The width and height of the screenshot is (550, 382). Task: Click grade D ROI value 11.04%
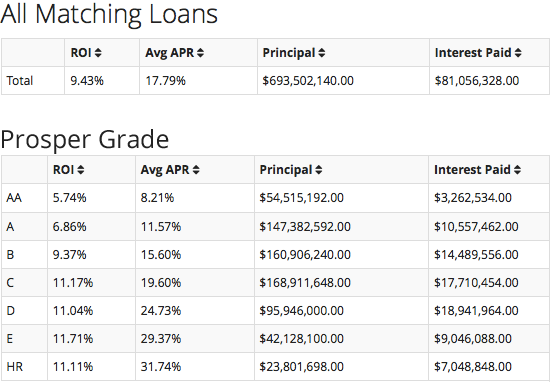tap(73, 311)
